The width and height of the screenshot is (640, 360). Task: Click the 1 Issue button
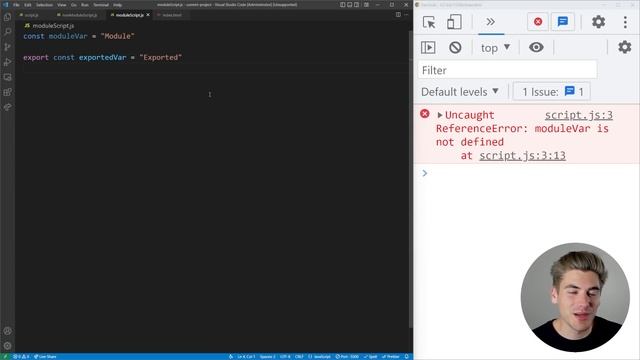point(552,92)
